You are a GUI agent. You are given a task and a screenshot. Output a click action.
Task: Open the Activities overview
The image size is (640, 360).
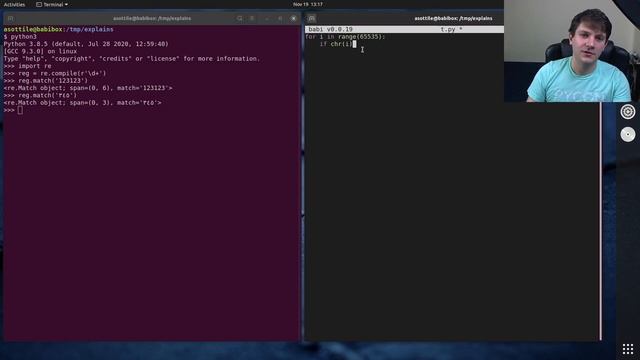point(14,4)
